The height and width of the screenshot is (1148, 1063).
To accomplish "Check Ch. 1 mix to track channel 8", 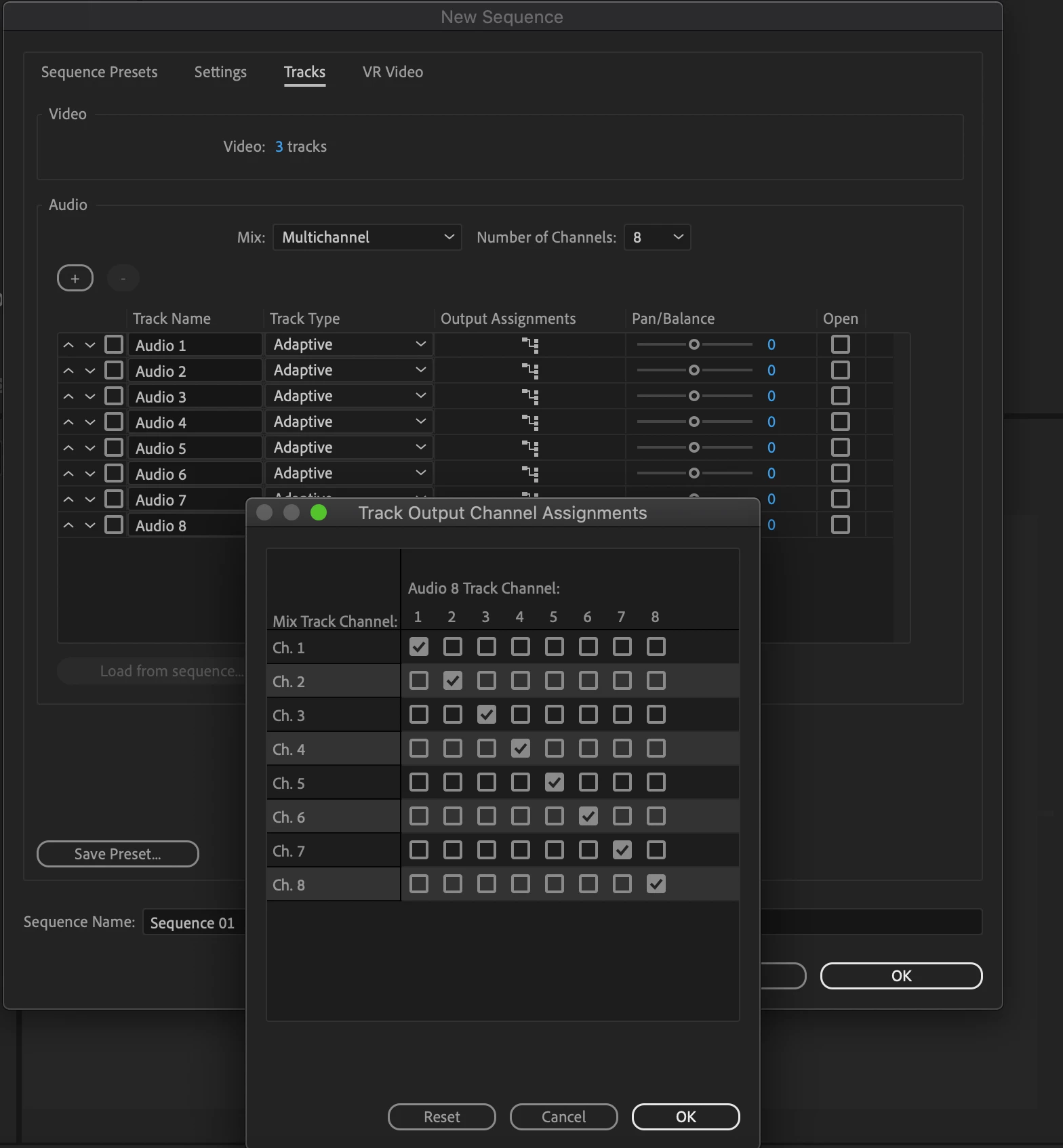I will (656, 647).
